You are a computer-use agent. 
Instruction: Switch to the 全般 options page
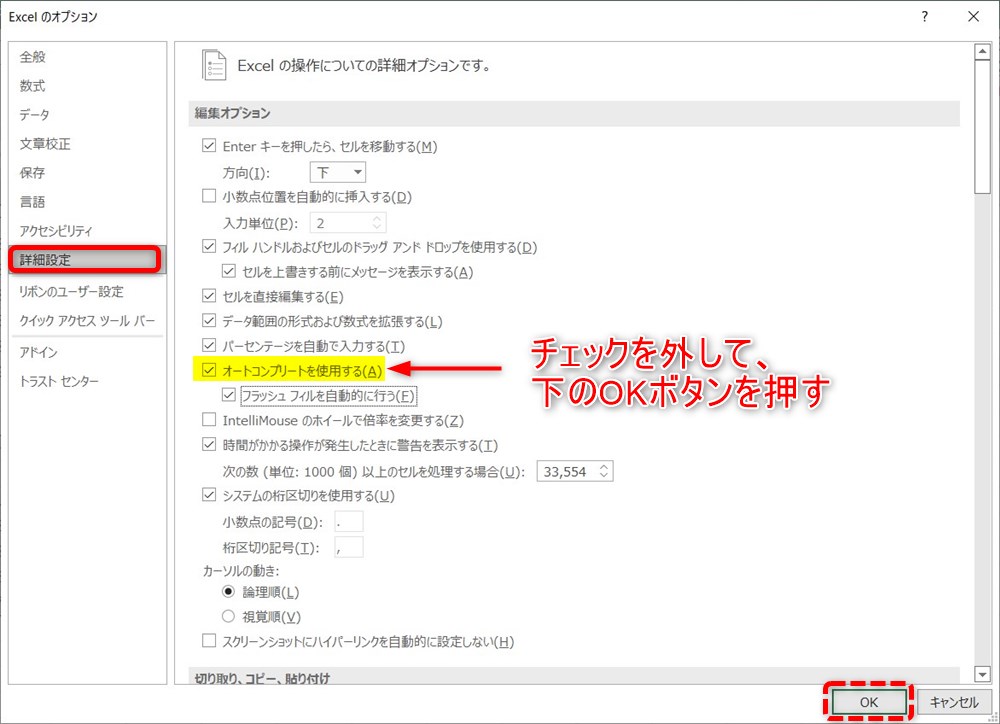(33, 57)
